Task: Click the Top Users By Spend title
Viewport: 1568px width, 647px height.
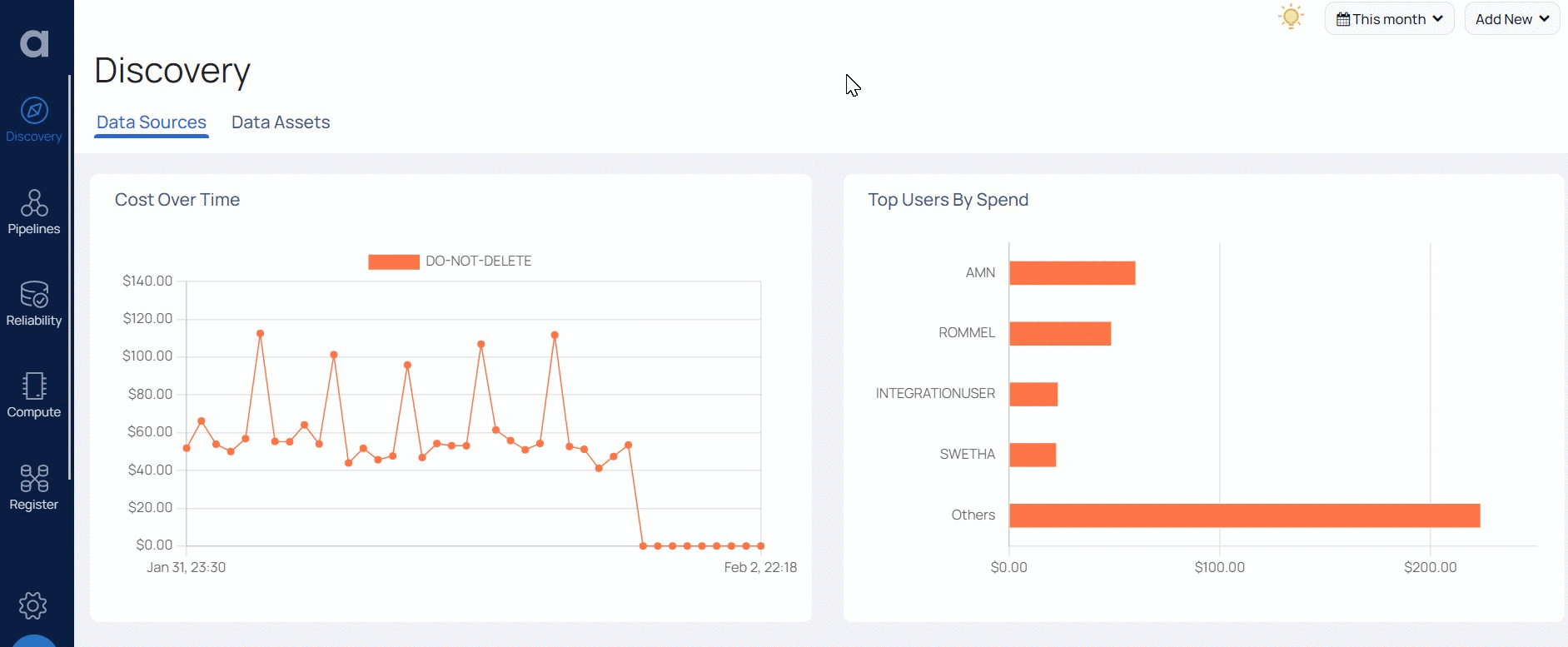Action: coord(948,200)
